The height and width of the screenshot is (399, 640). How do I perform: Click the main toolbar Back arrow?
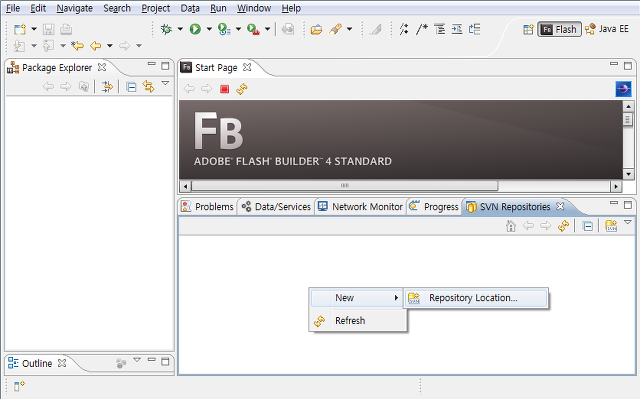(96, 46)
